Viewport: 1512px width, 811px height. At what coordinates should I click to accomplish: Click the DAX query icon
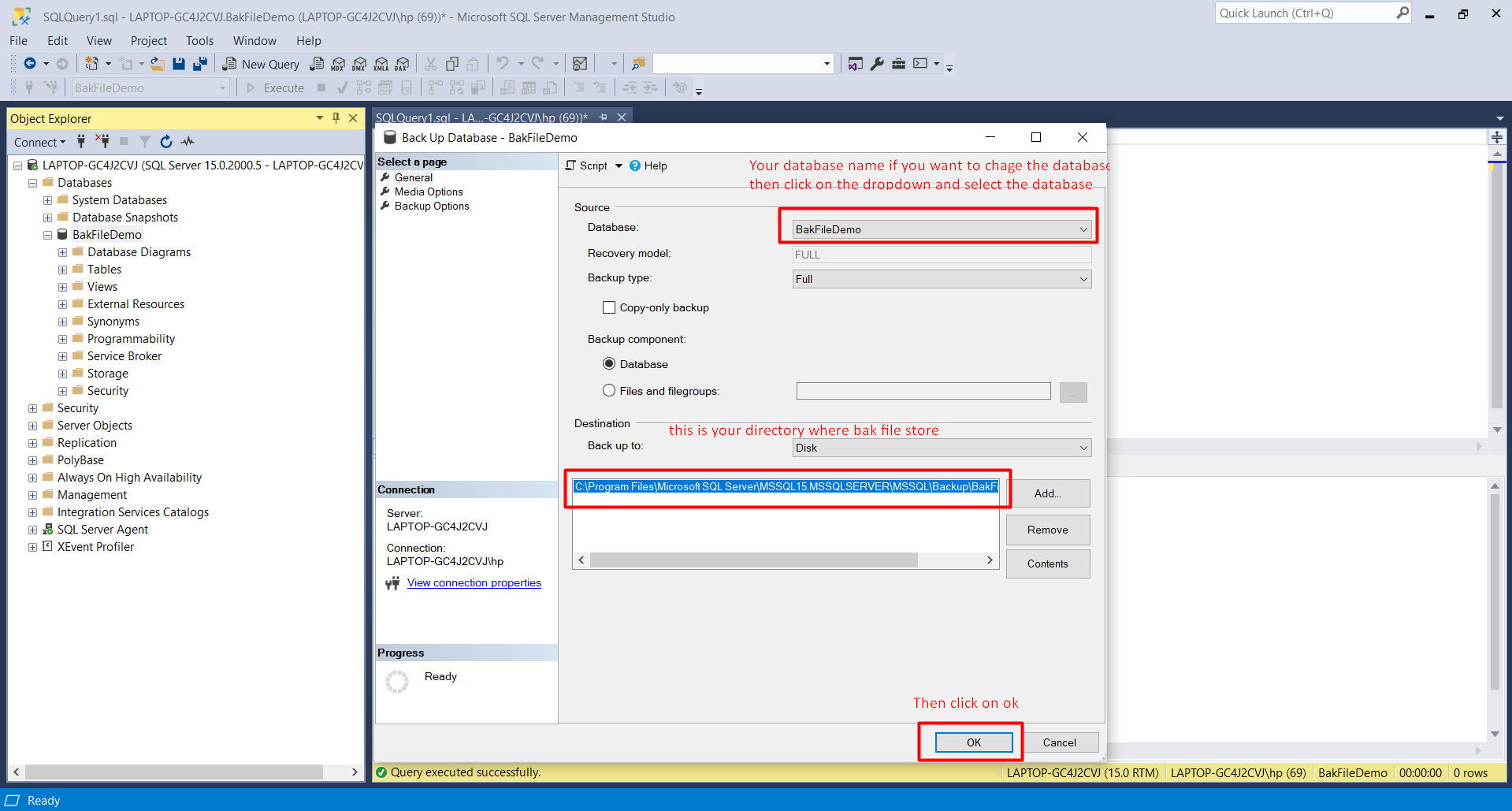click(x=403, y=64)
